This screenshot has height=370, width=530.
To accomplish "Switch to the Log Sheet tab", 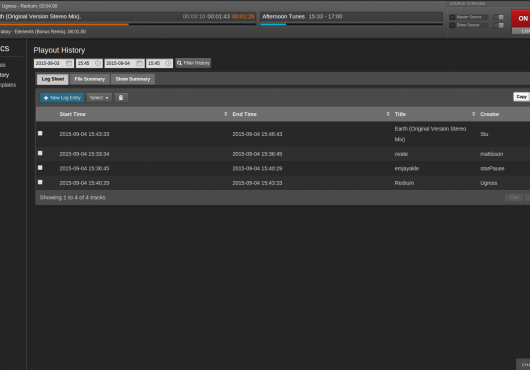I will click(x=53, y=79).
